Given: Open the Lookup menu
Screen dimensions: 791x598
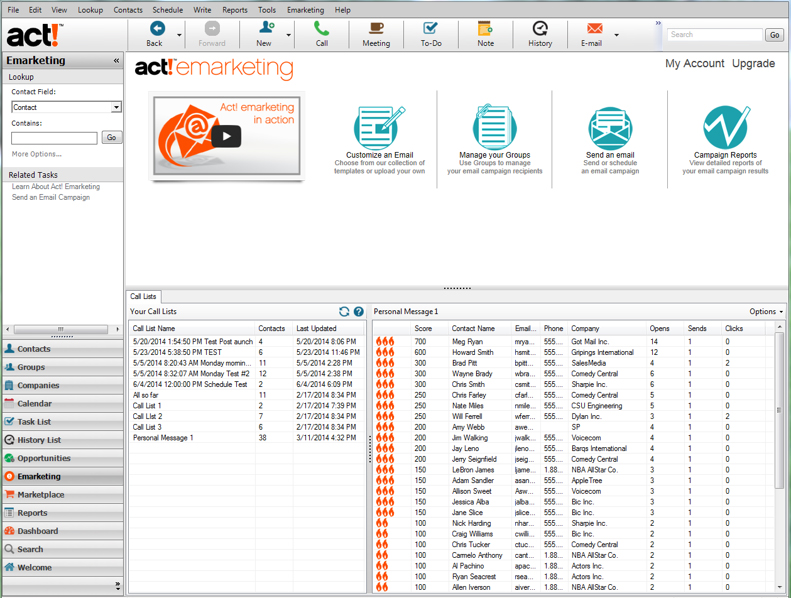Looking at the screenshot, I should coord(90,10).
